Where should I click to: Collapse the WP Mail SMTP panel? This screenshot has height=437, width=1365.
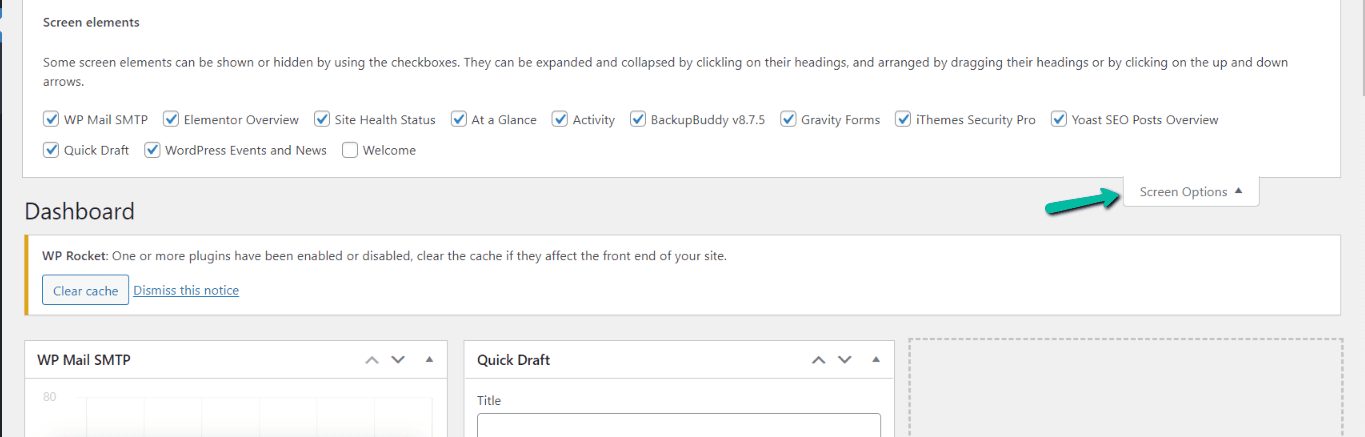[x=429, y=360]
